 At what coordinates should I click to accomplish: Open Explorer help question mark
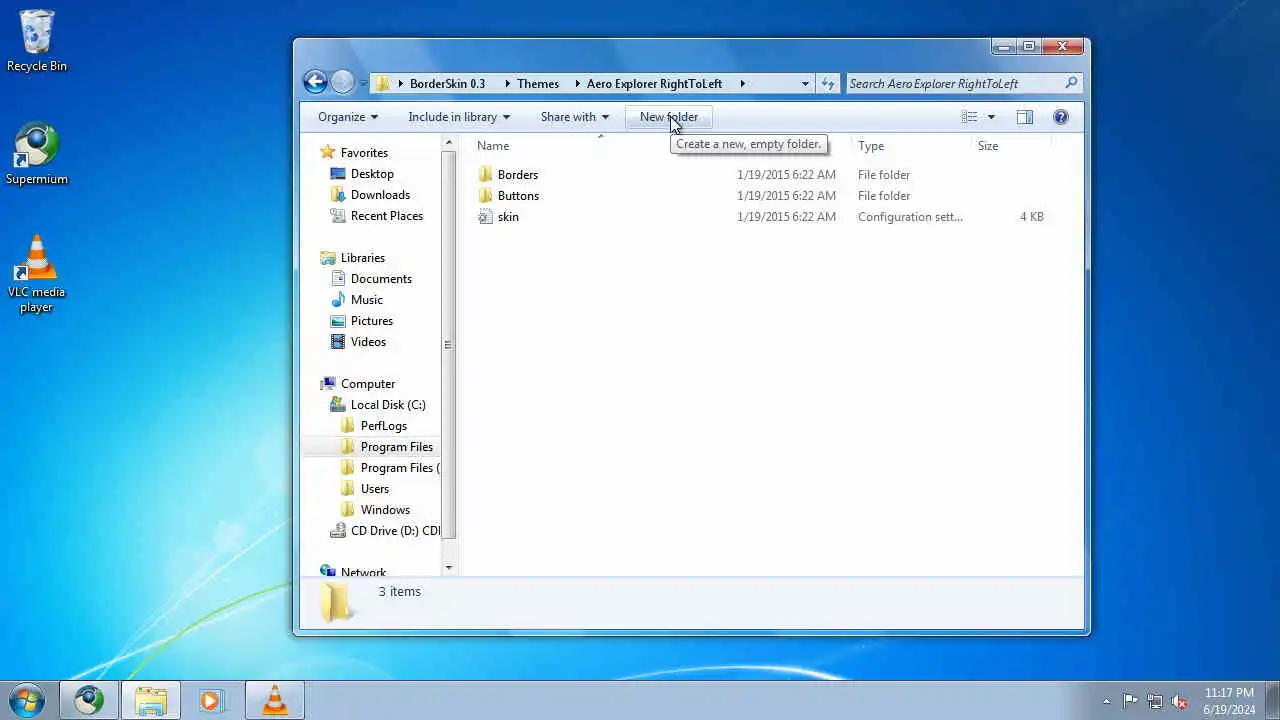click(1061, 117)
